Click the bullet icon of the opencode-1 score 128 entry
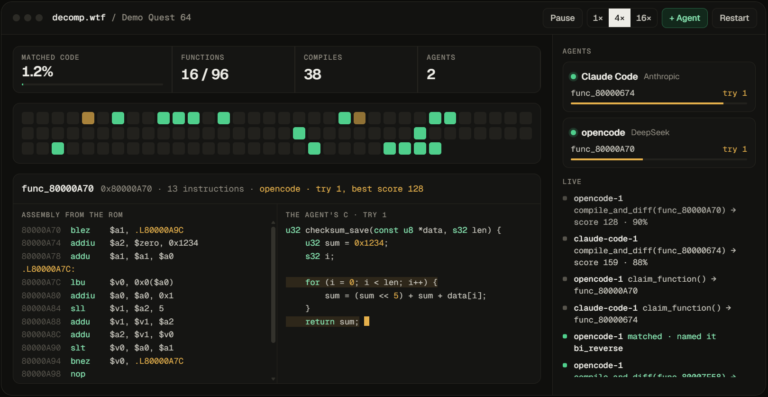 click(565, 199)
